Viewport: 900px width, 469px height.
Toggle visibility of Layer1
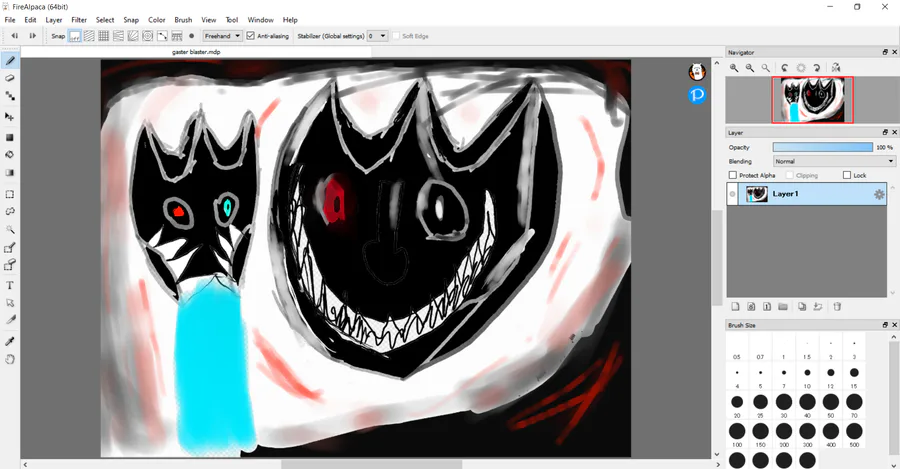coord(732,194)
